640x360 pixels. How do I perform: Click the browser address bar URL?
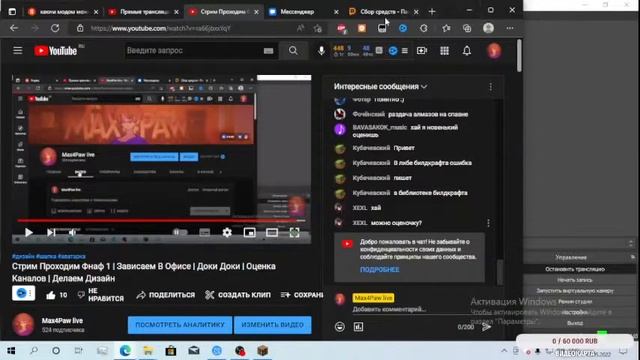[x=160, y=29]
